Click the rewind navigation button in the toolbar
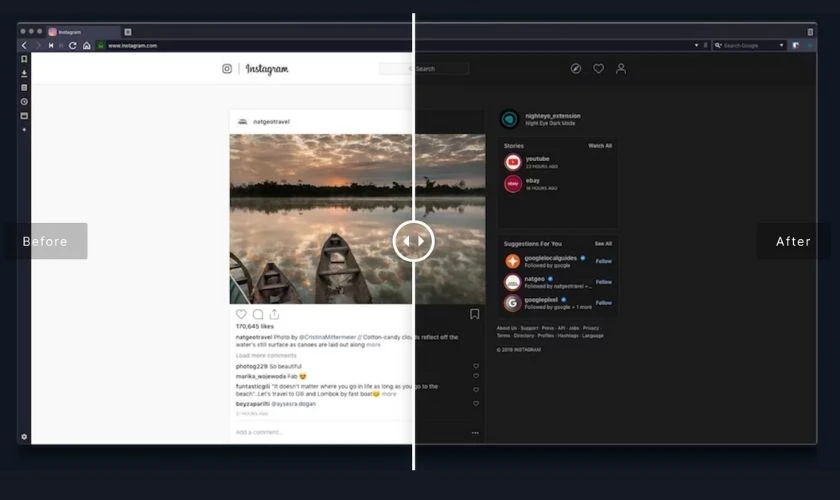Viewport: 840px width, 500px height. click(51, 46)
